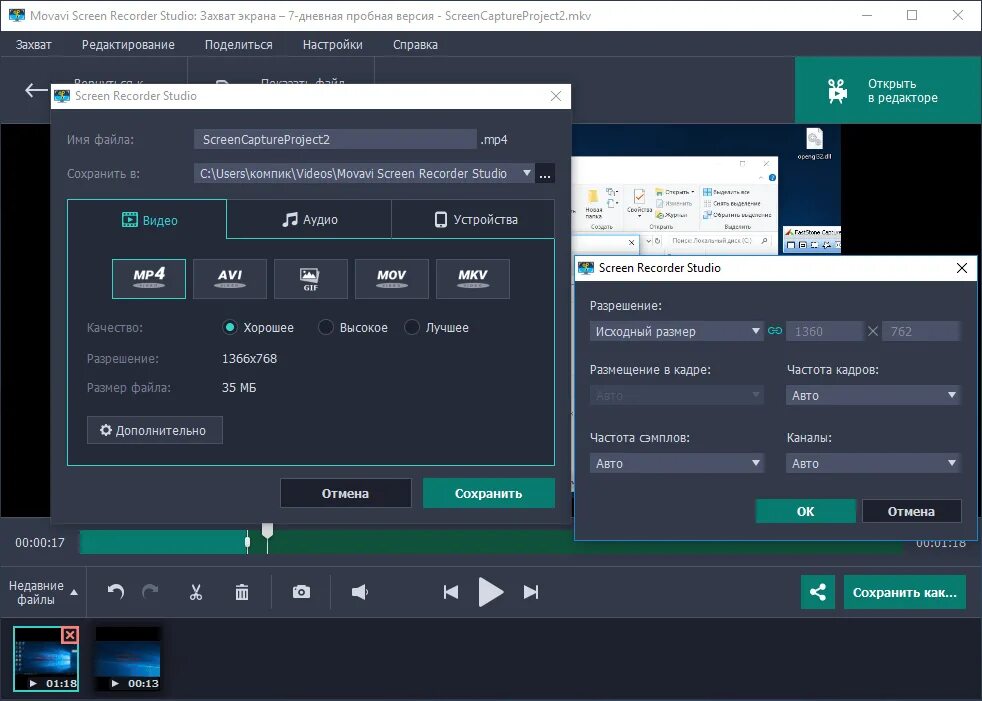Select Лучшее quality radio button
The width and height of the screenshot is (982, 701).
(x=411, y=327)
